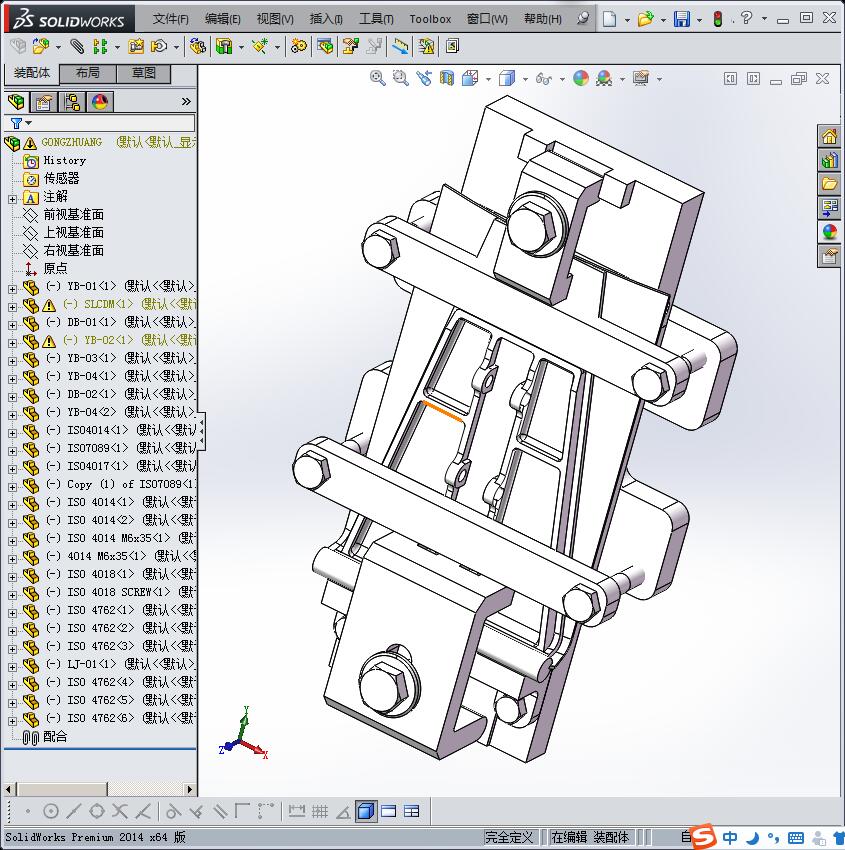Image resolution: width=845 pixels, height=850 pixels.
Task: Expand the History folder in the tree
Action: tap(60, 160)
